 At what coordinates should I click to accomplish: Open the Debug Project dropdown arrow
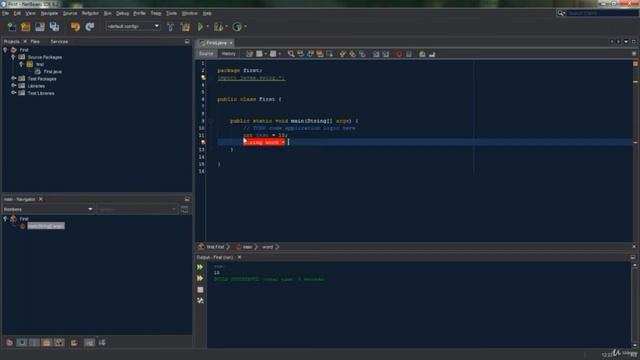point(226,27)
